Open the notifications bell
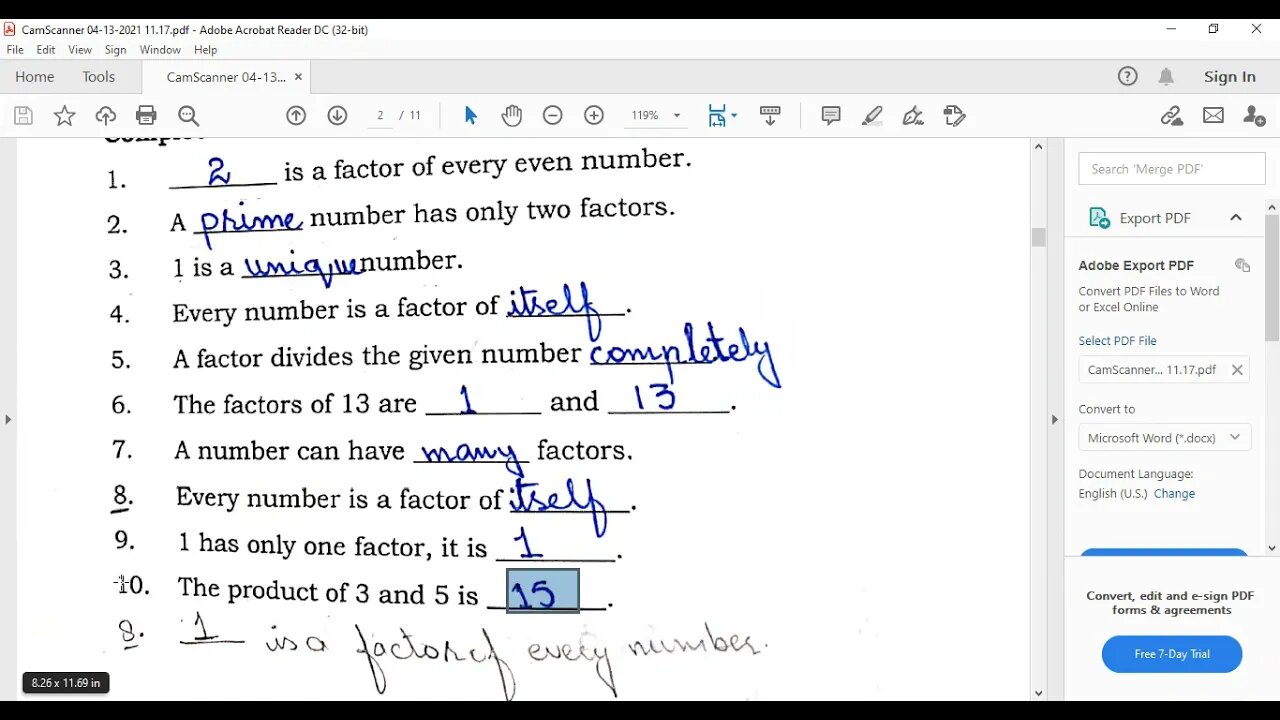Screen dimensions: 1280x720 tap(1166, 76)
